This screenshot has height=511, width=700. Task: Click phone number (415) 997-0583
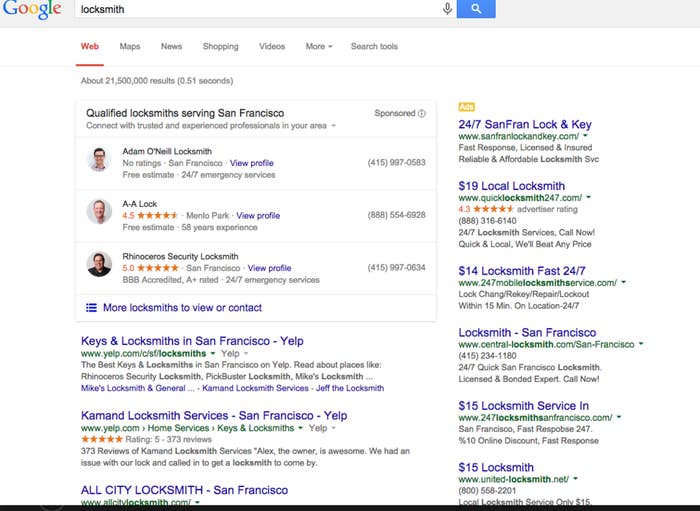click(396, 162)
